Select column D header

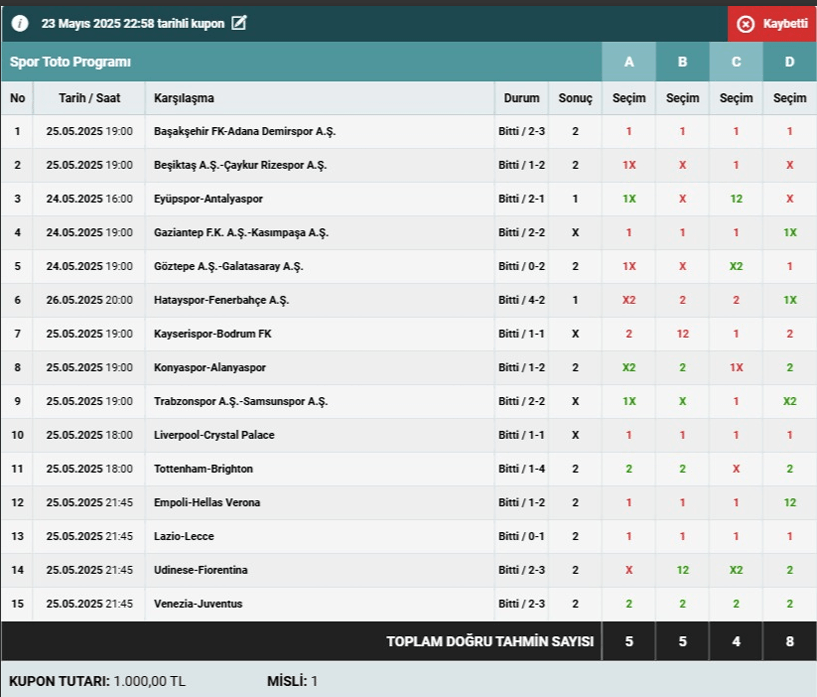tap(790, 62)
